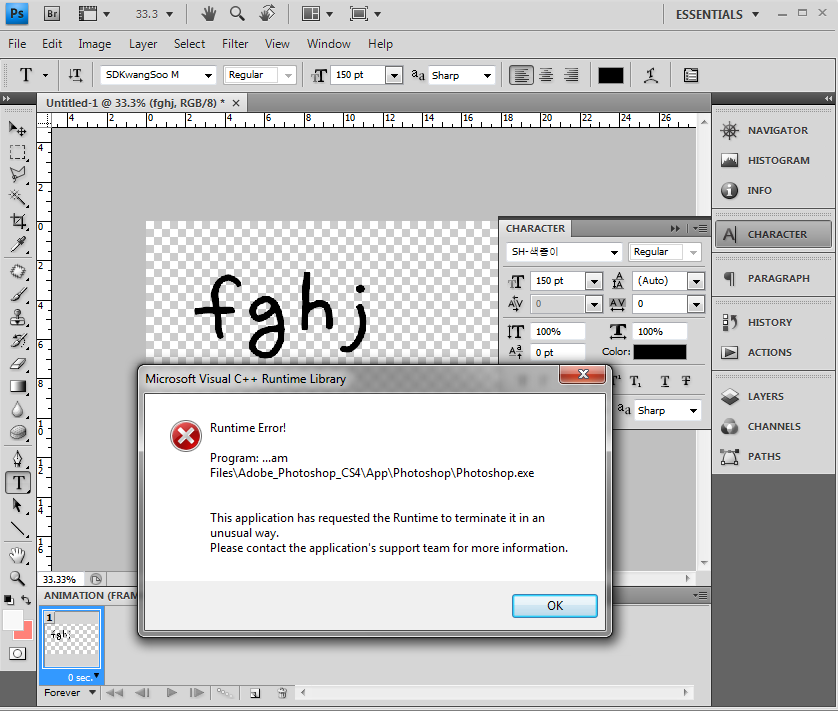Select the Hand tool in toolbox
Screen dimensions: 838x711
17,555
